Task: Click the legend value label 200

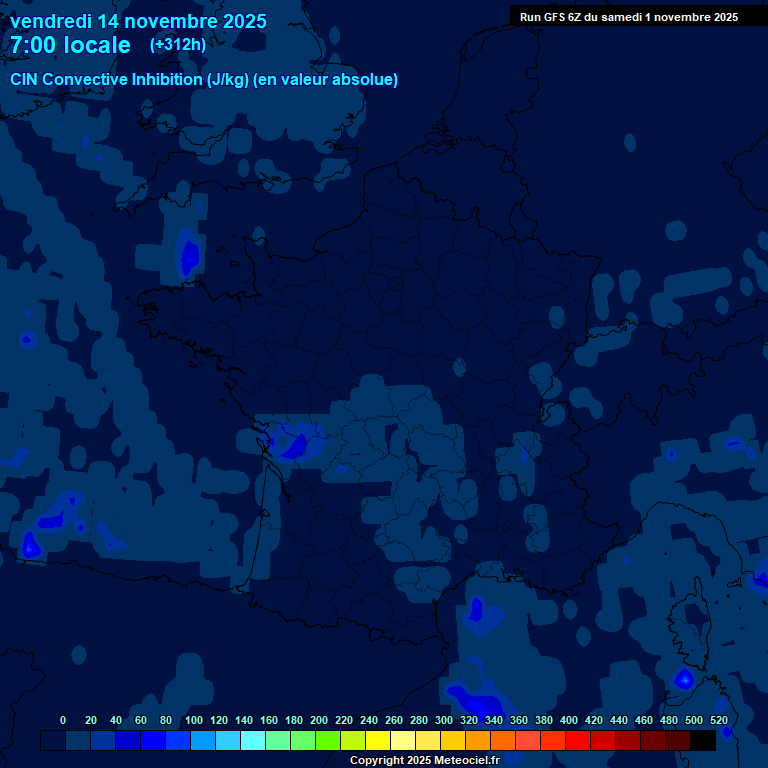Action: coord(319,720)
